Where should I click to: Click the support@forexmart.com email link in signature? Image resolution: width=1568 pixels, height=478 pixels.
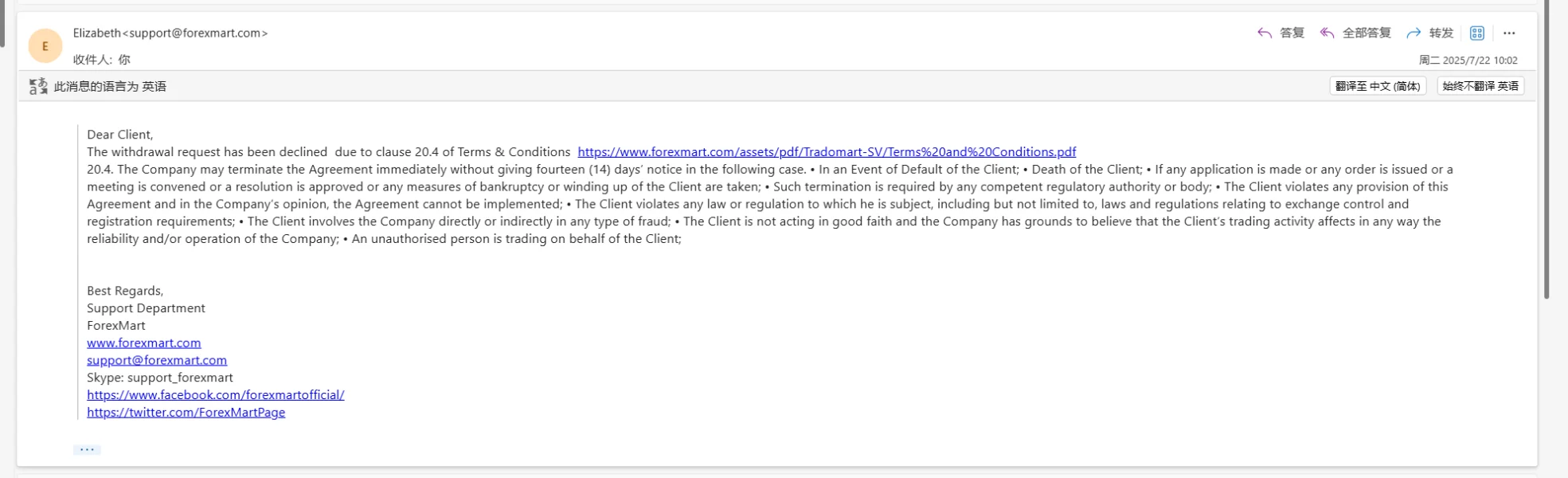click(157, 360)
